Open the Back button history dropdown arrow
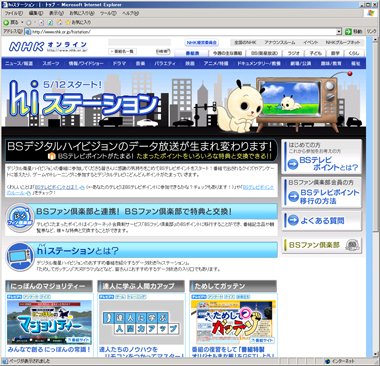This screenshot has height=366, width=380. [x=22, y=22]
